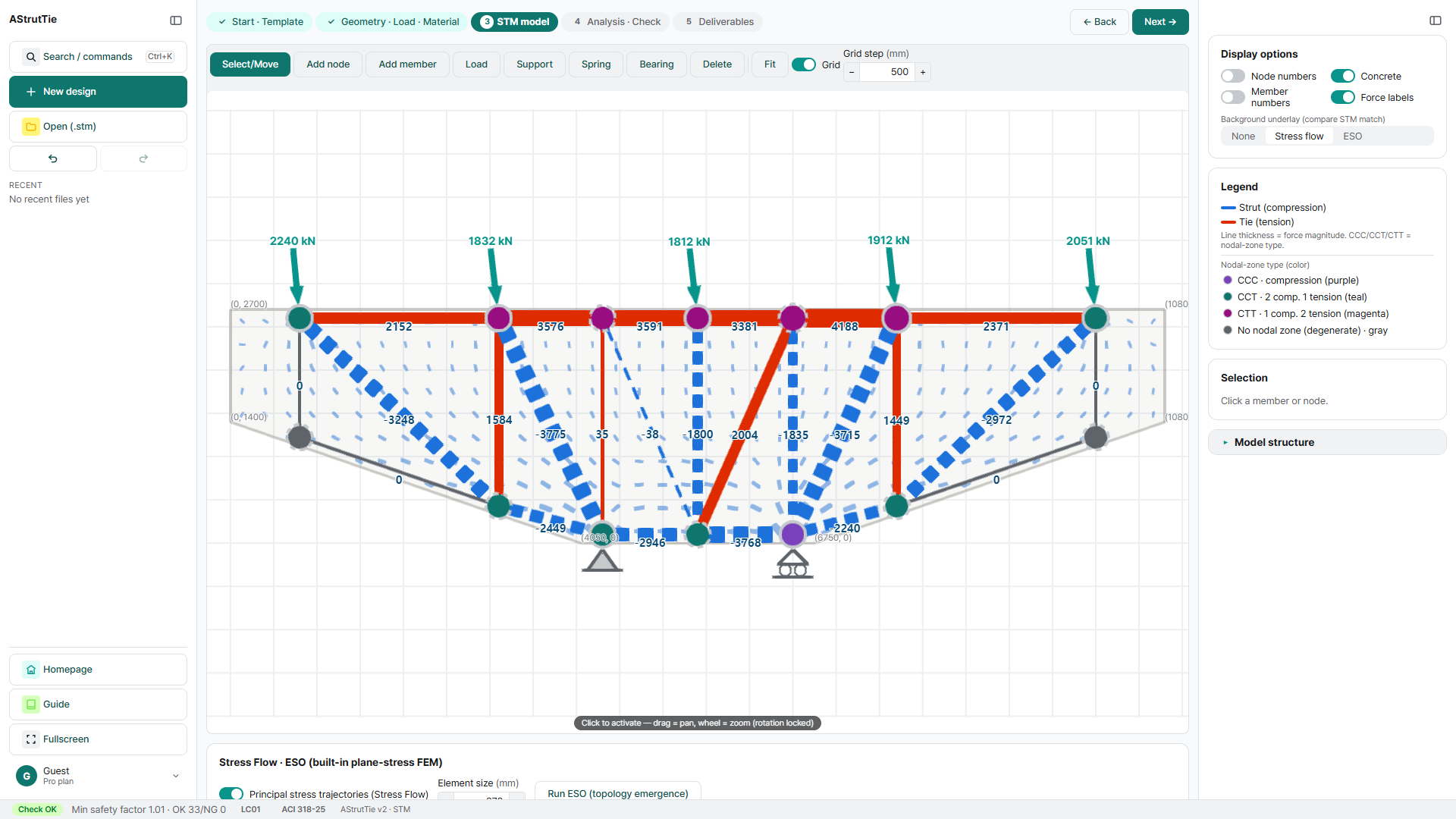
Task: Go to Analysis · Check step
Action: (x=617, y=22)
